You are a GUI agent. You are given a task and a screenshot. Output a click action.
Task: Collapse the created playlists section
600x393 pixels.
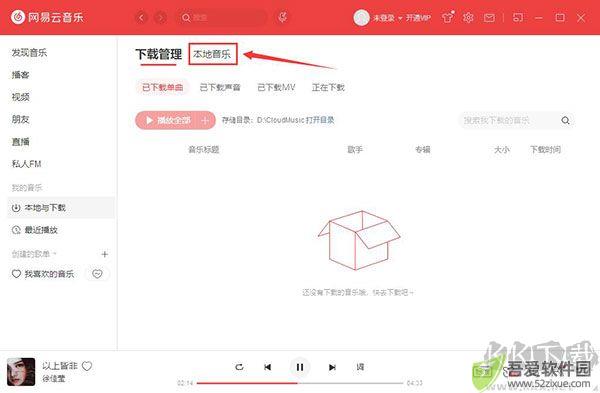click(34, 254)
